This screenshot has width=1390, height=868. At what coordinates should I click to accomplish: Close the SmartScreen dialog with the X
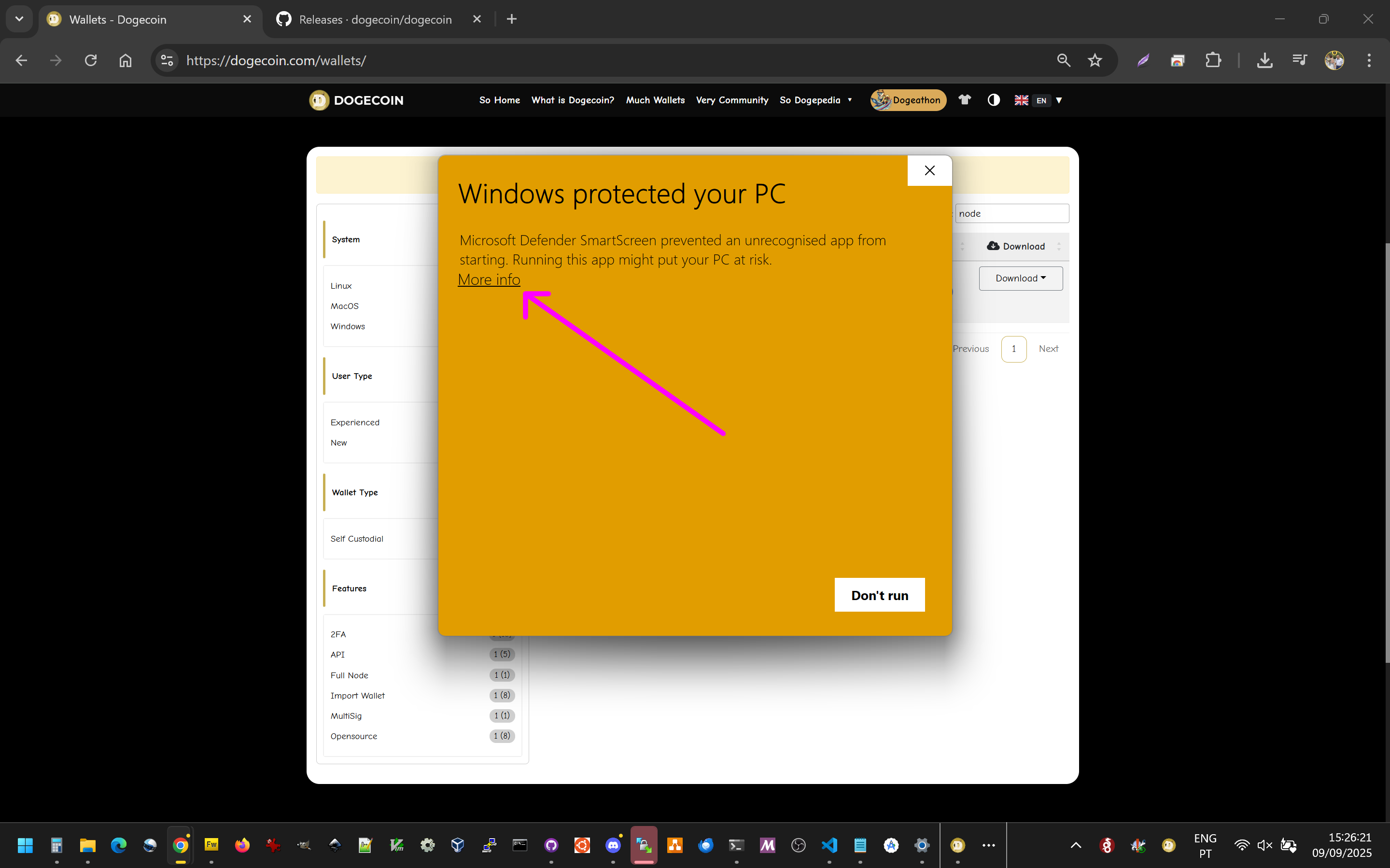929,170
